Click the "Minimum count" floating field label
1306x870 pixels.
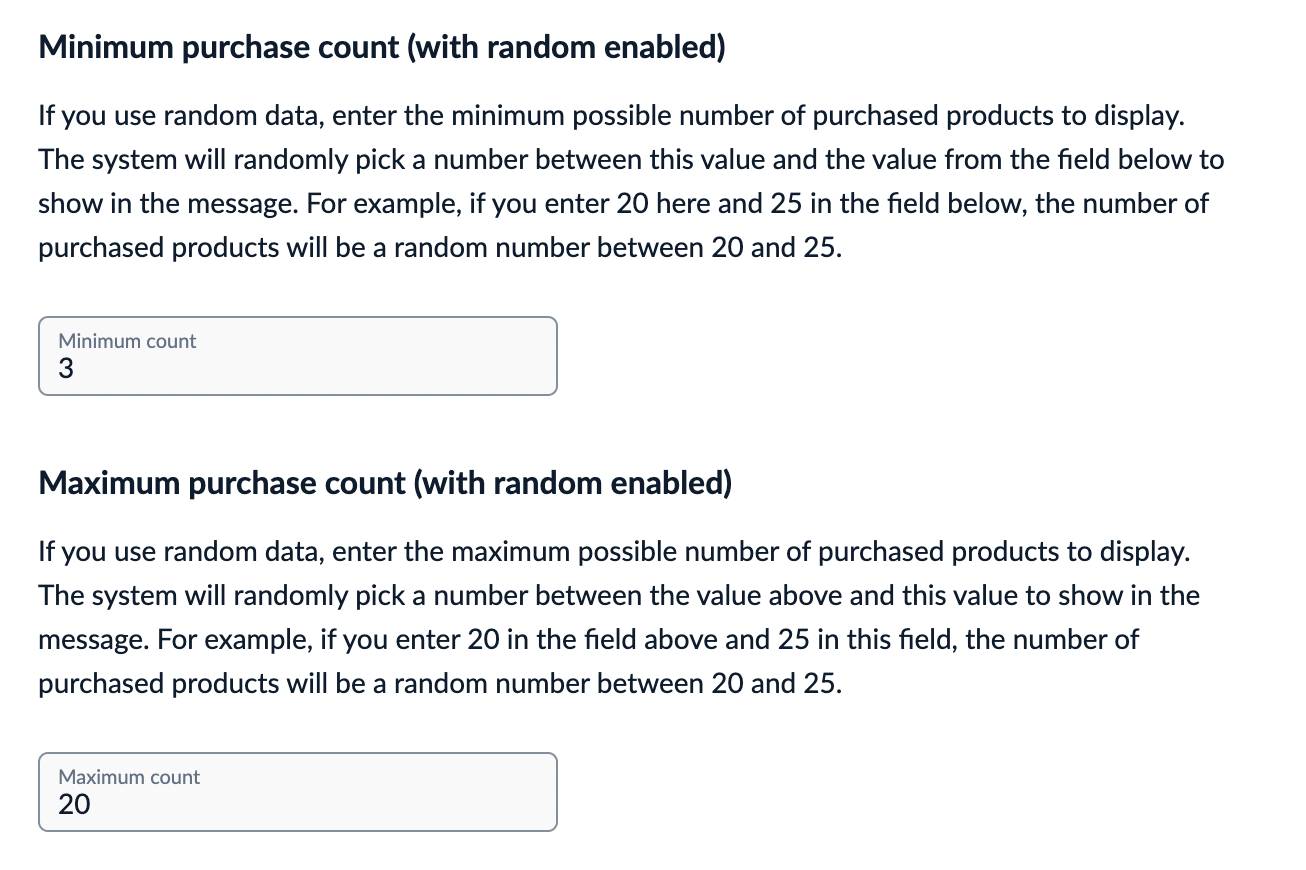pyautogui.click(x=127, y=341)
